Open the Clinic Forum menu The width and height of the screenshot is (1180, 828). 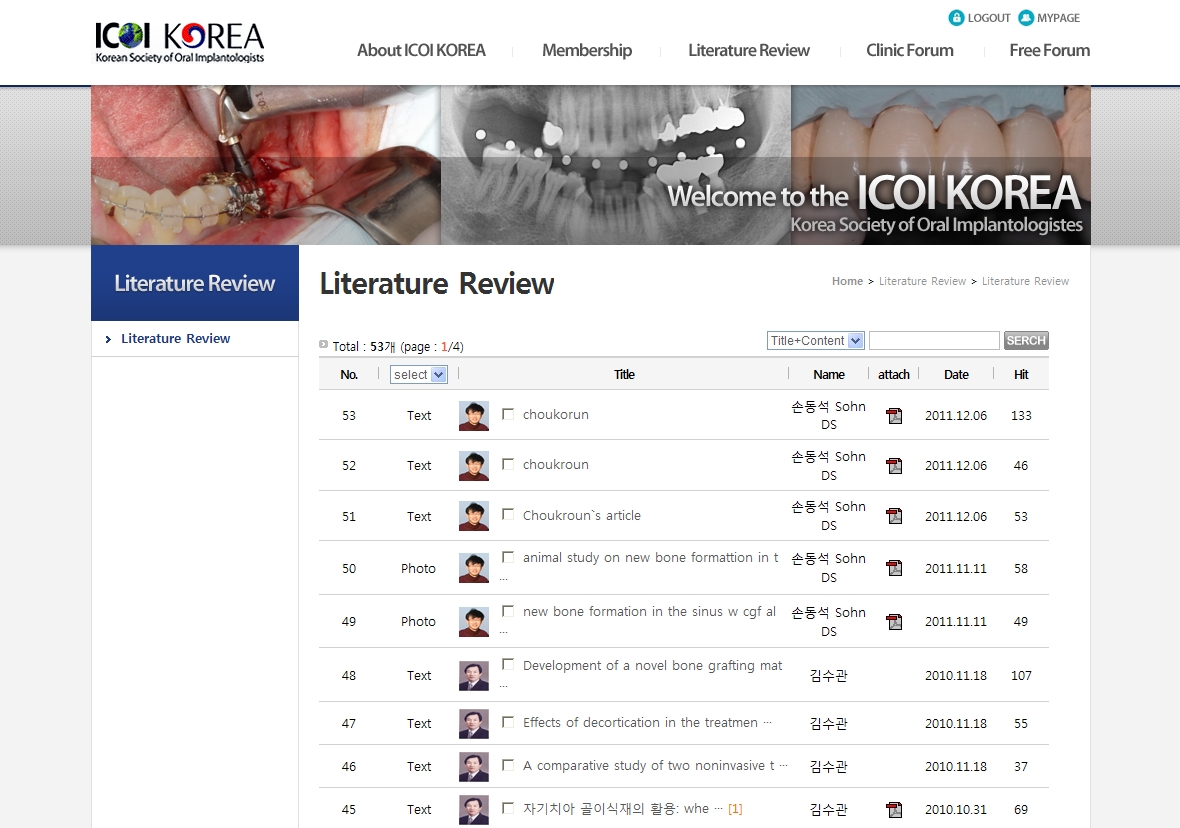click(910, 50)
